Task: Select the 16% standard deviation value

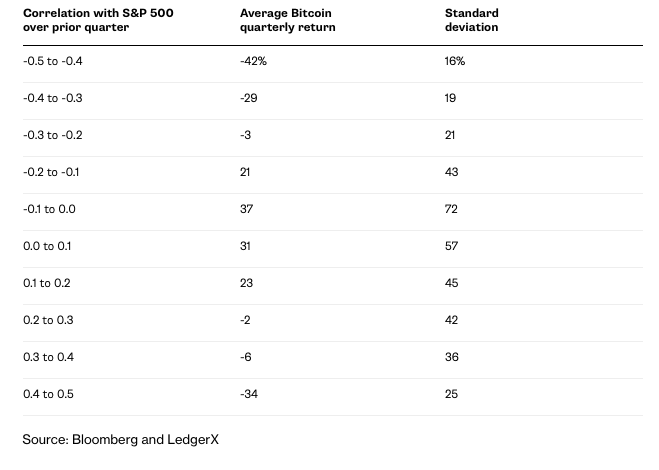Action: point(455,62)
